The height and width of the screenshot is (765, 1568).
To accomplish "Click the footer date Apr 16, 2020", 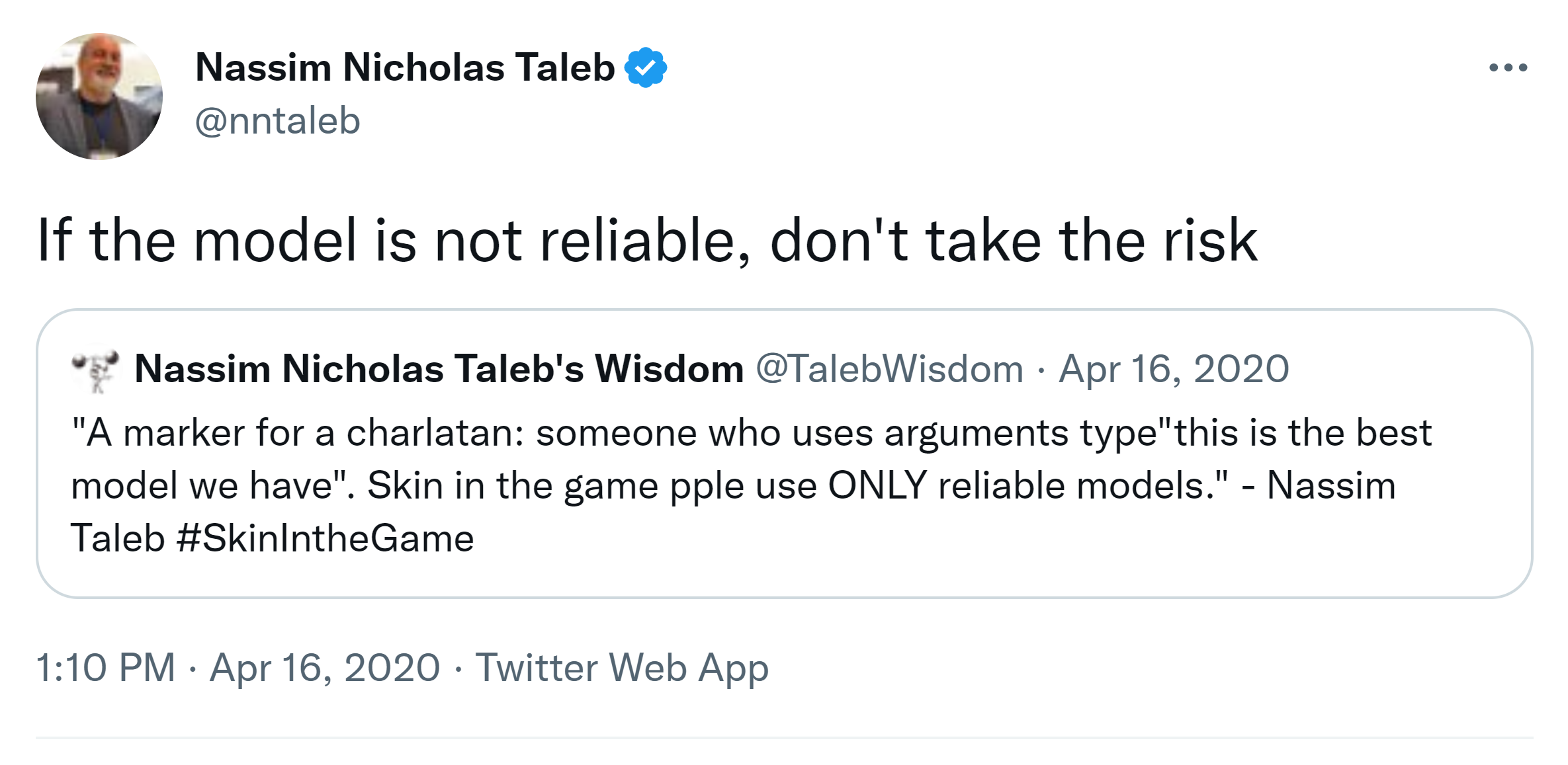I will point(325,668).
